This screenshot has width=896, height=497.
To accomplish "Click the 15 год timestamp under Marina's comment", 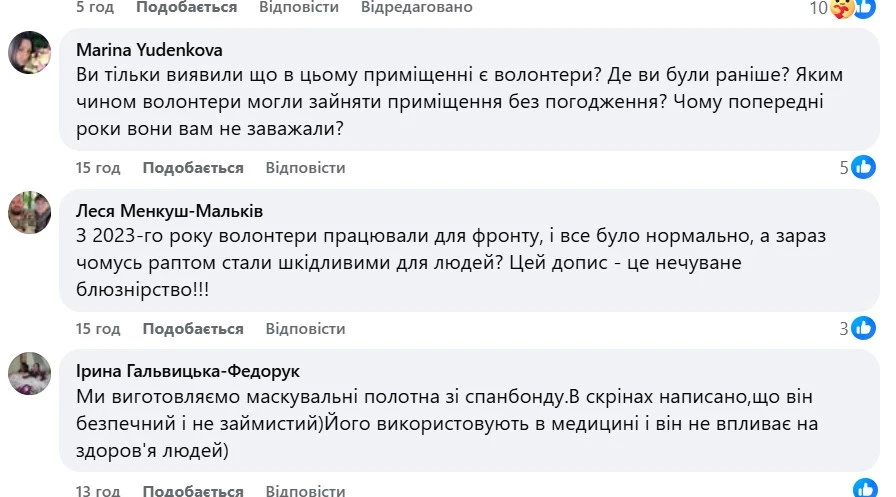I will pos(98,167).
